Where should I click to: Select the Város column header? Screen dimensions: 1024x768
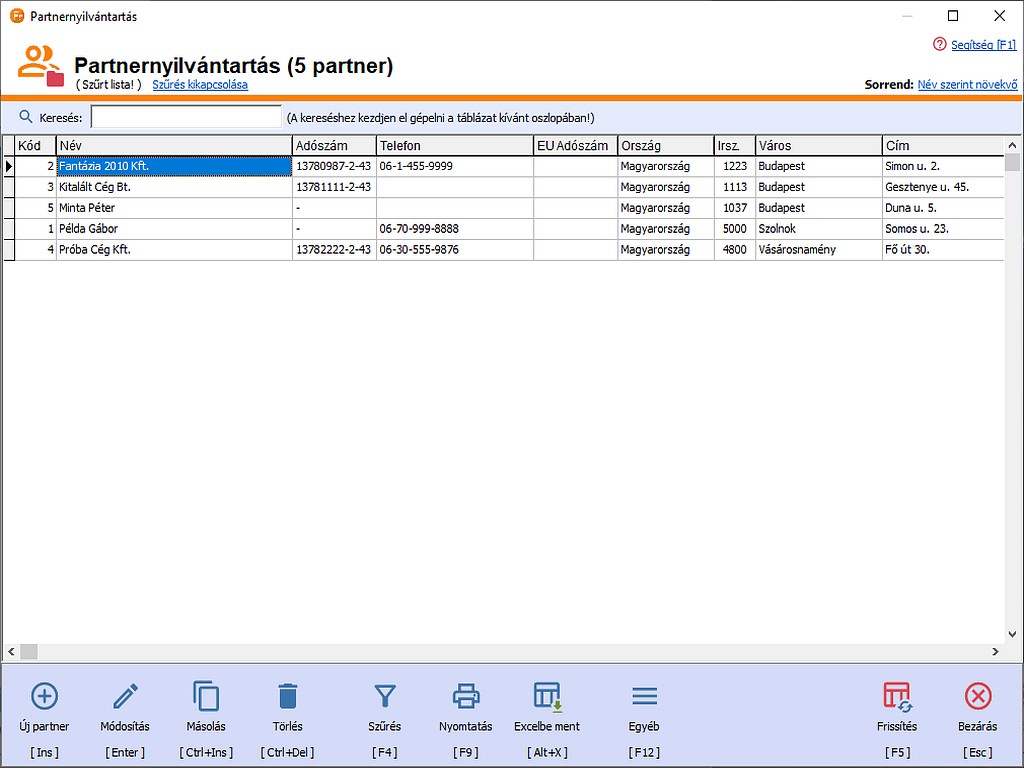(x=817, y=146)
